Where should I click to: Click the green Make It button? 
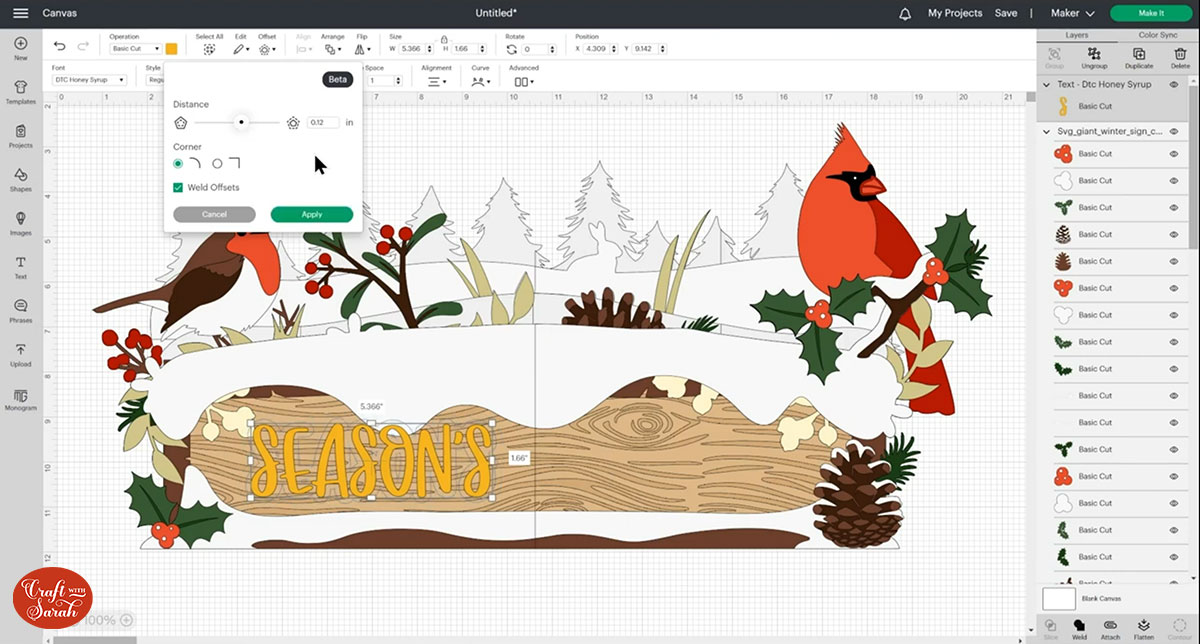(1151, 13)
